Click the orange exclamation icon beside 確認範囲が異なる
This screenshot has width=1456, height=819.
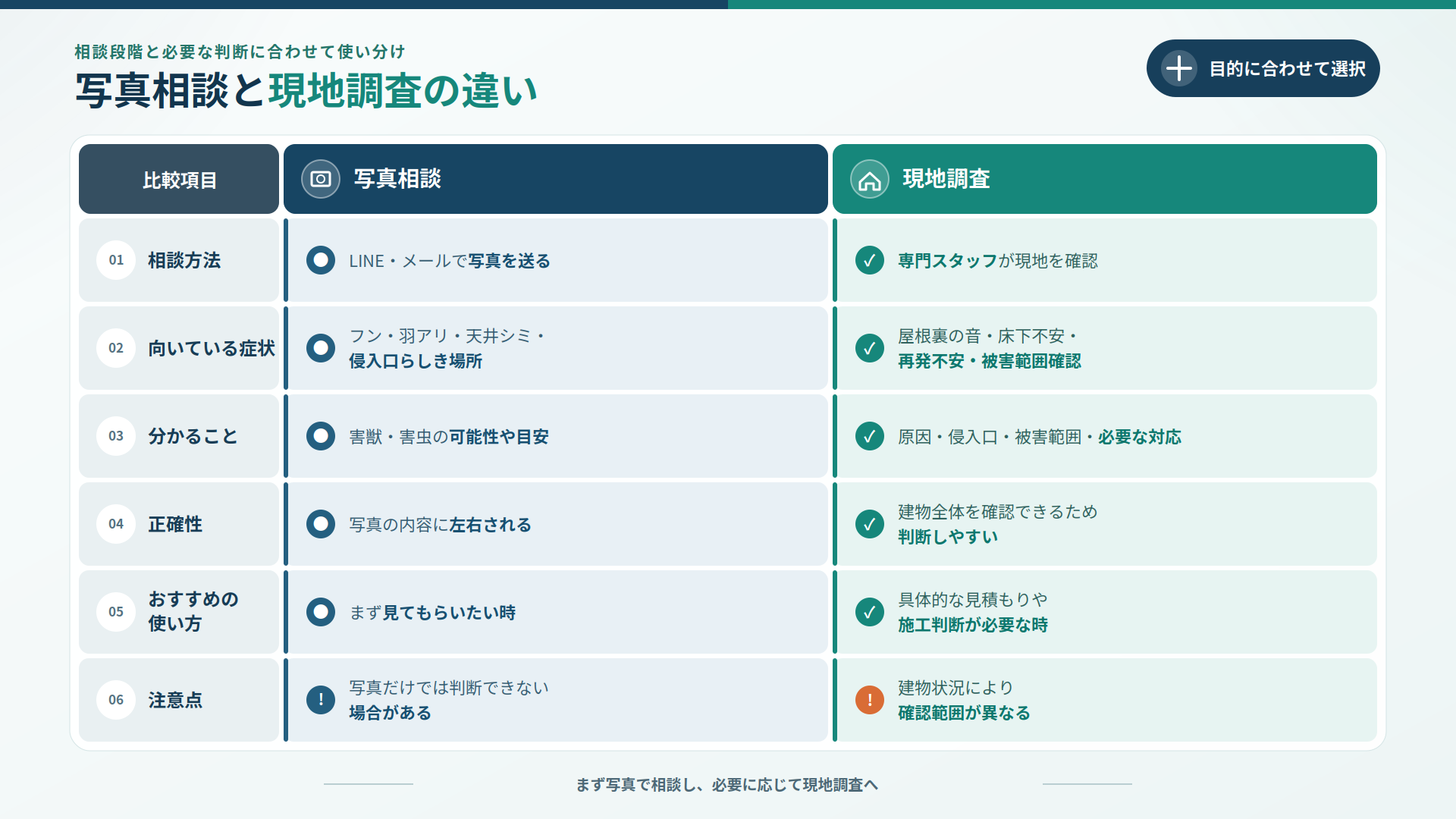point(870,700)
